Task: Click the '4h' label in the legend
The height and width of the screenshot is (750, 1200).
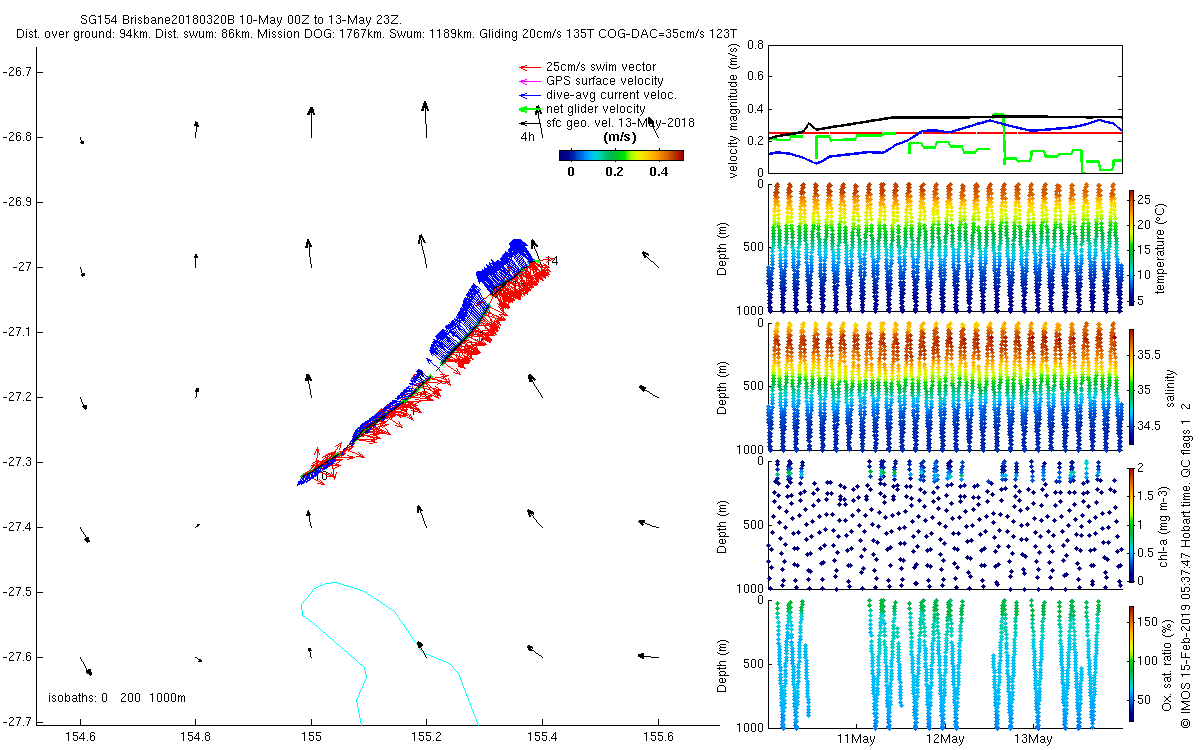Action: pyautogui.click(x=527, y=137)
